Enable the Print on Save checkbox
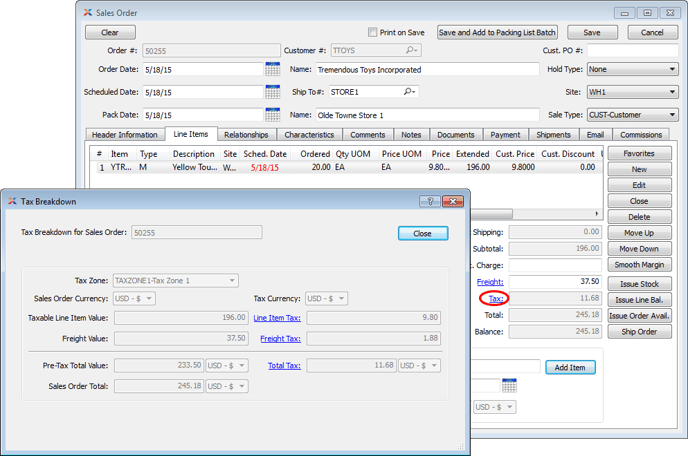 coord(373,32)
